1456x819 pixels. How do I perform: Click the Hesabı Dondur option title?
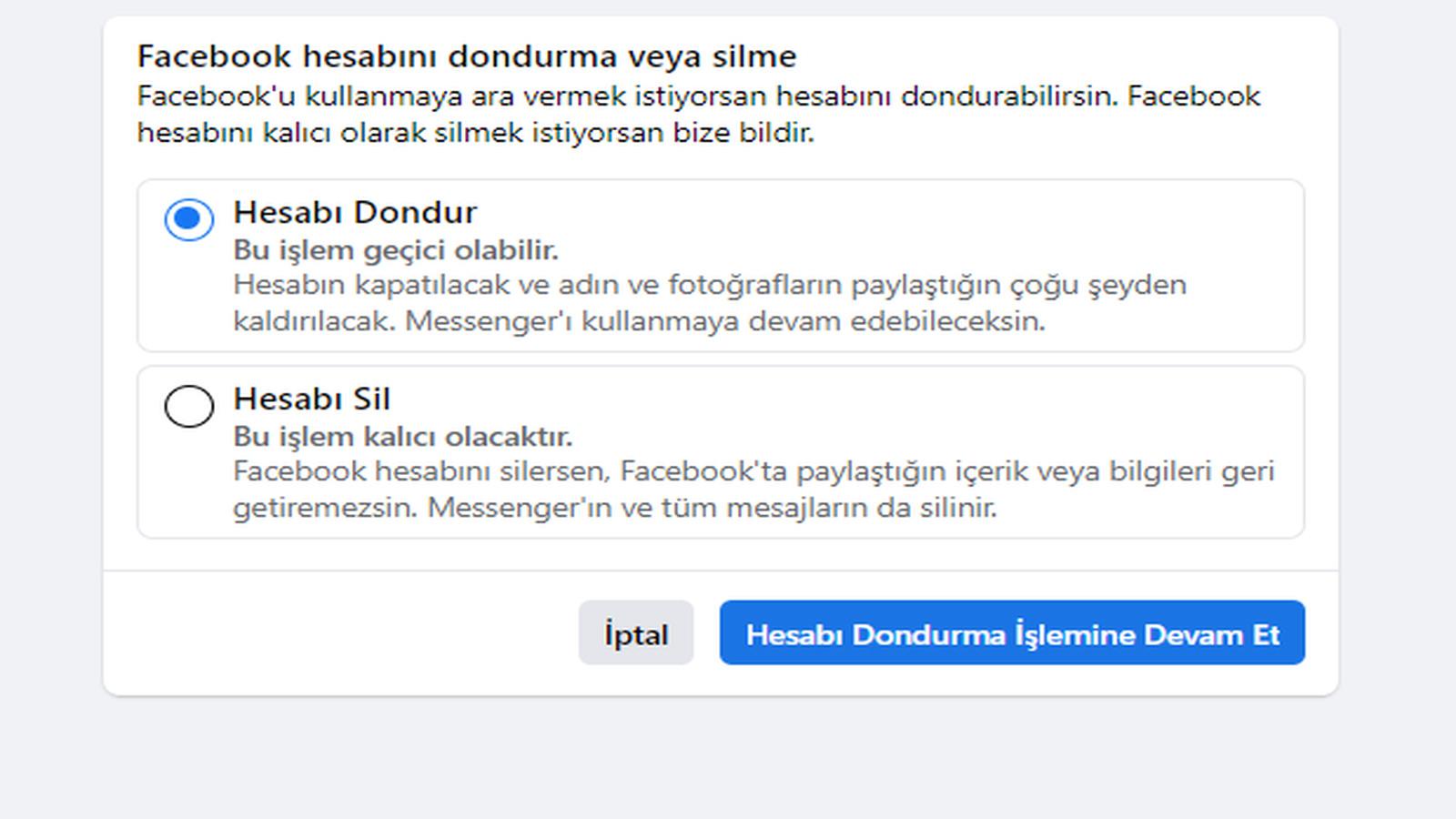(x=355, y=212)
